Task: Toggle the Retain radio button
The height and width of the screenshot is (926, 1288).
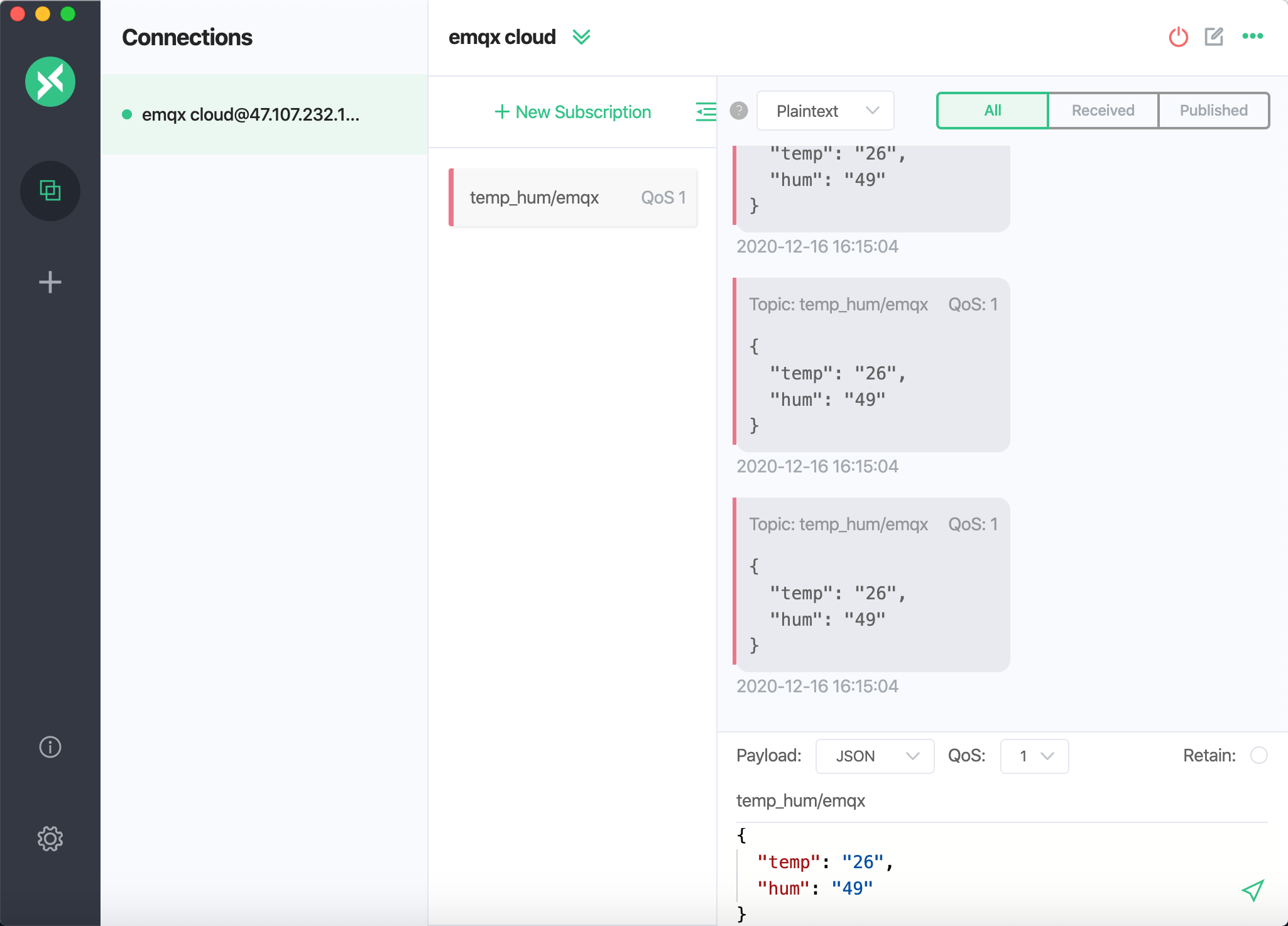Action: pos(1258,755)
